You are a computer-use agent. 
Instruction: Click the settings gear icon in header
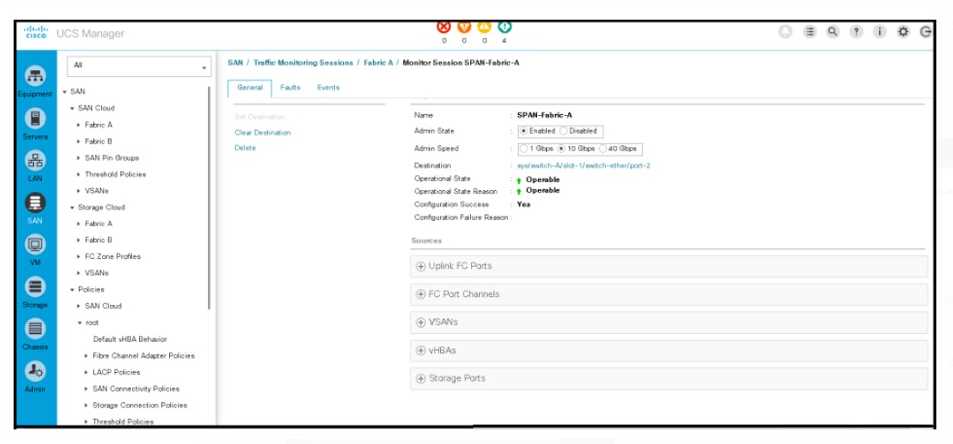(904, 32)
